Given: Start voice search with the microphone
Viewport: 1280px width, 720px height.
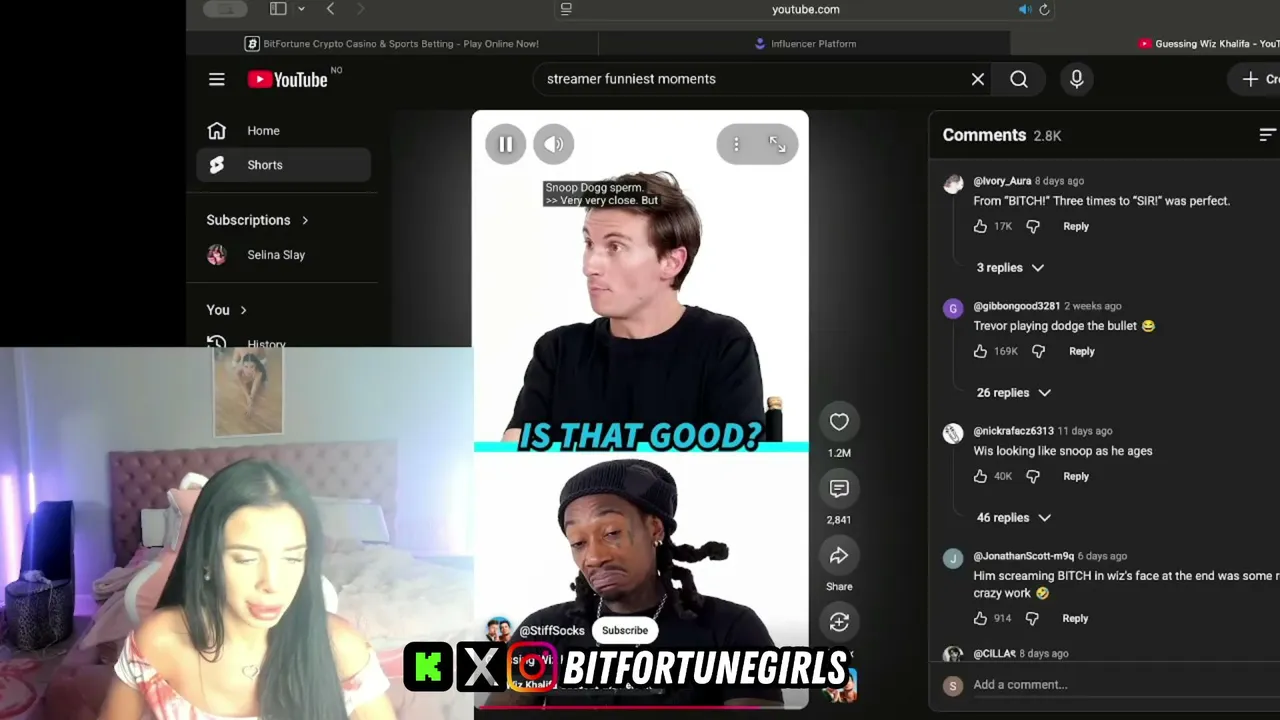Looking at the screenshot, I should [1077, 79].
